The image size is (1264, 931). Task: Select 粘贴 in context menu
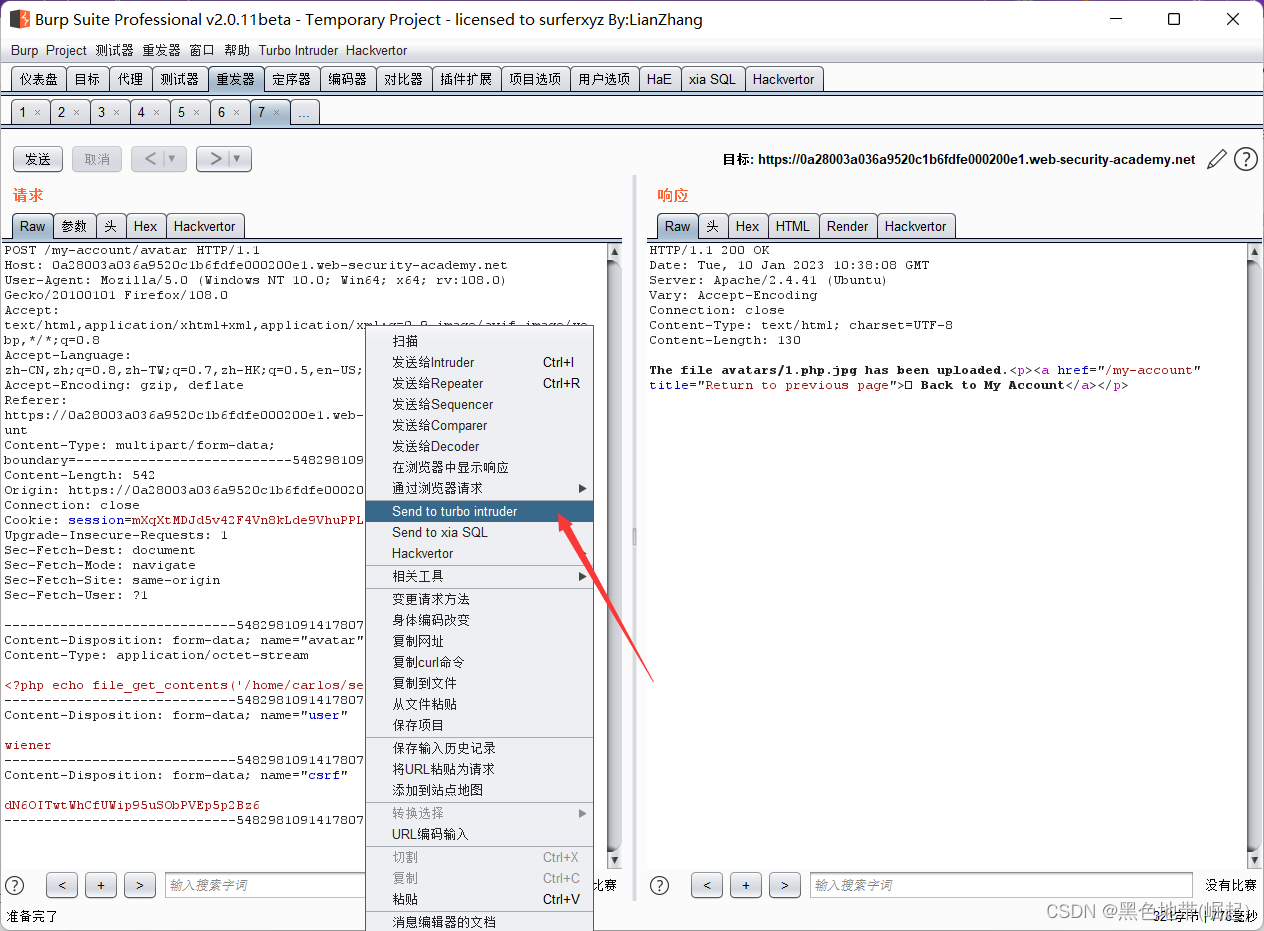click(x=479, y=899)
